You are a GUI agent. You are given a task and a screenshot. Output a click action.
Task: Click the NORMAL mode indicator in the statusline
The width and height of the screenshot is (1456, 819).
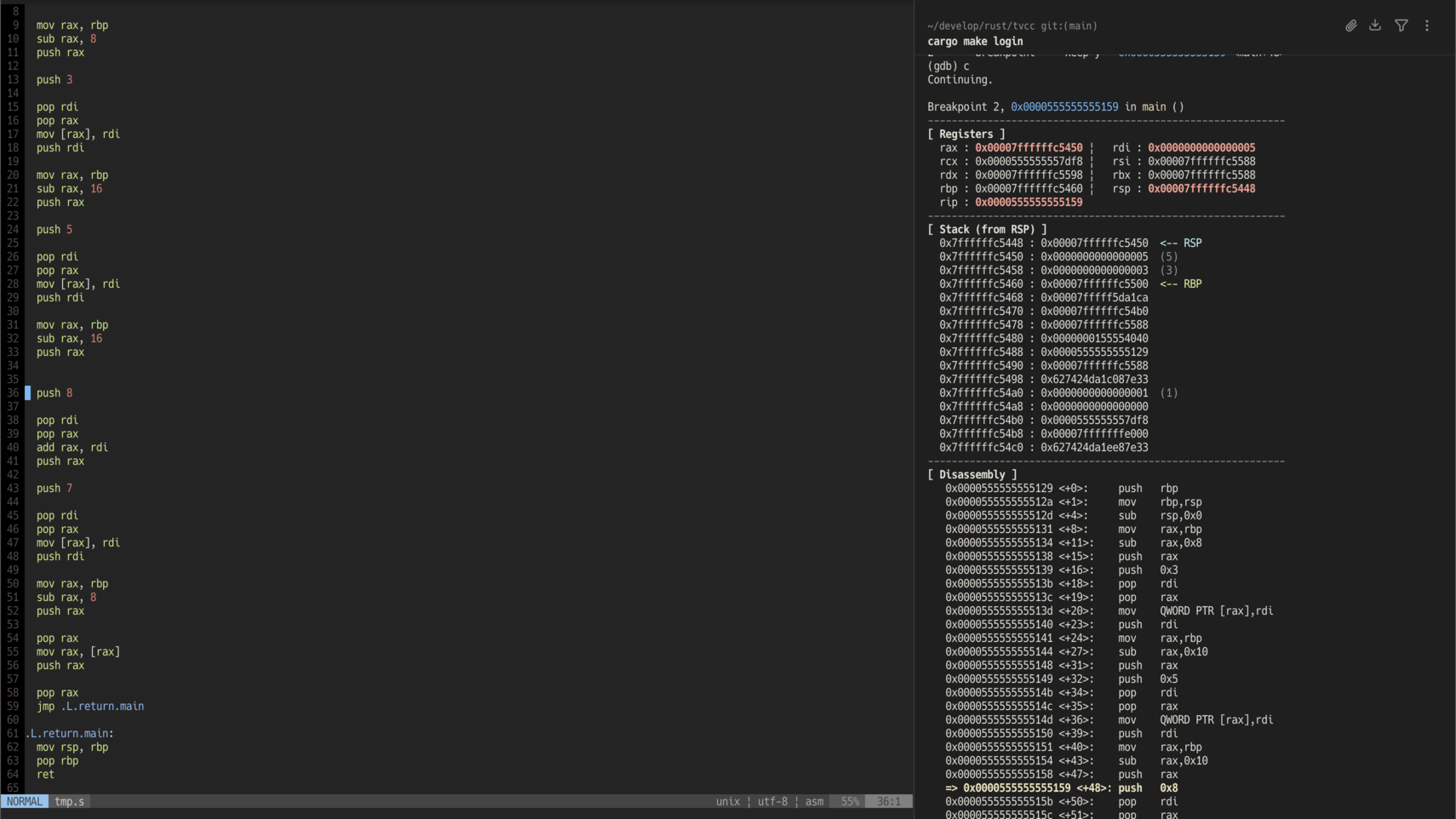(24, 801)
